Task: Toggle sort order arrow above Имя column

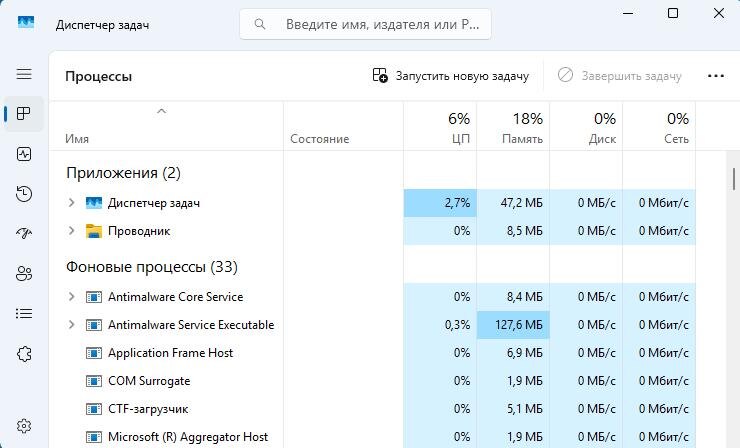Action: tap(161, 111)
